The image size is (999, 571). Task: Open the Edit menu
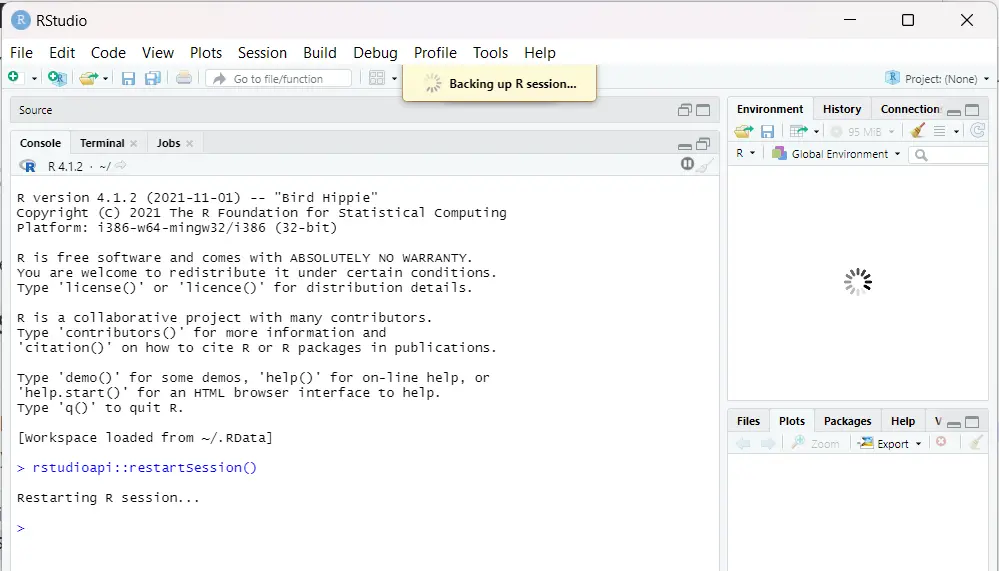62,53
